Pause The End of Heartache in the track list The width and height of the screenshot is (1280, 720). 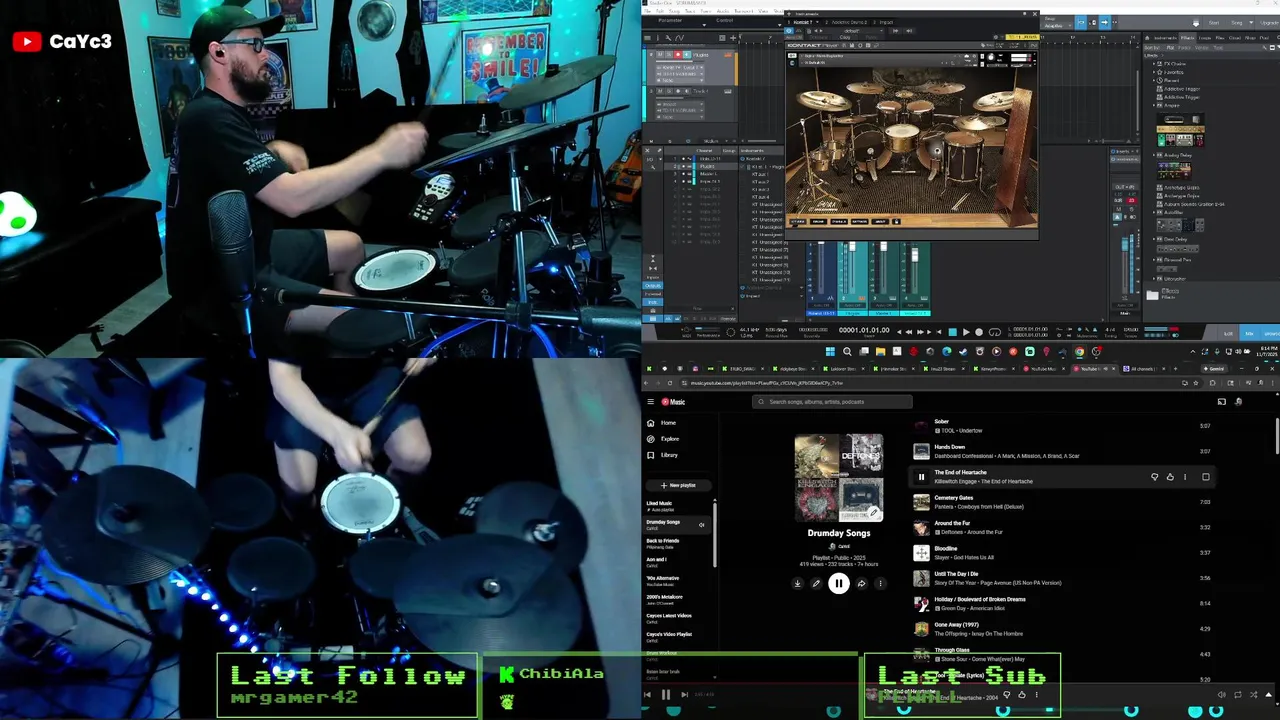pos(921,477)
